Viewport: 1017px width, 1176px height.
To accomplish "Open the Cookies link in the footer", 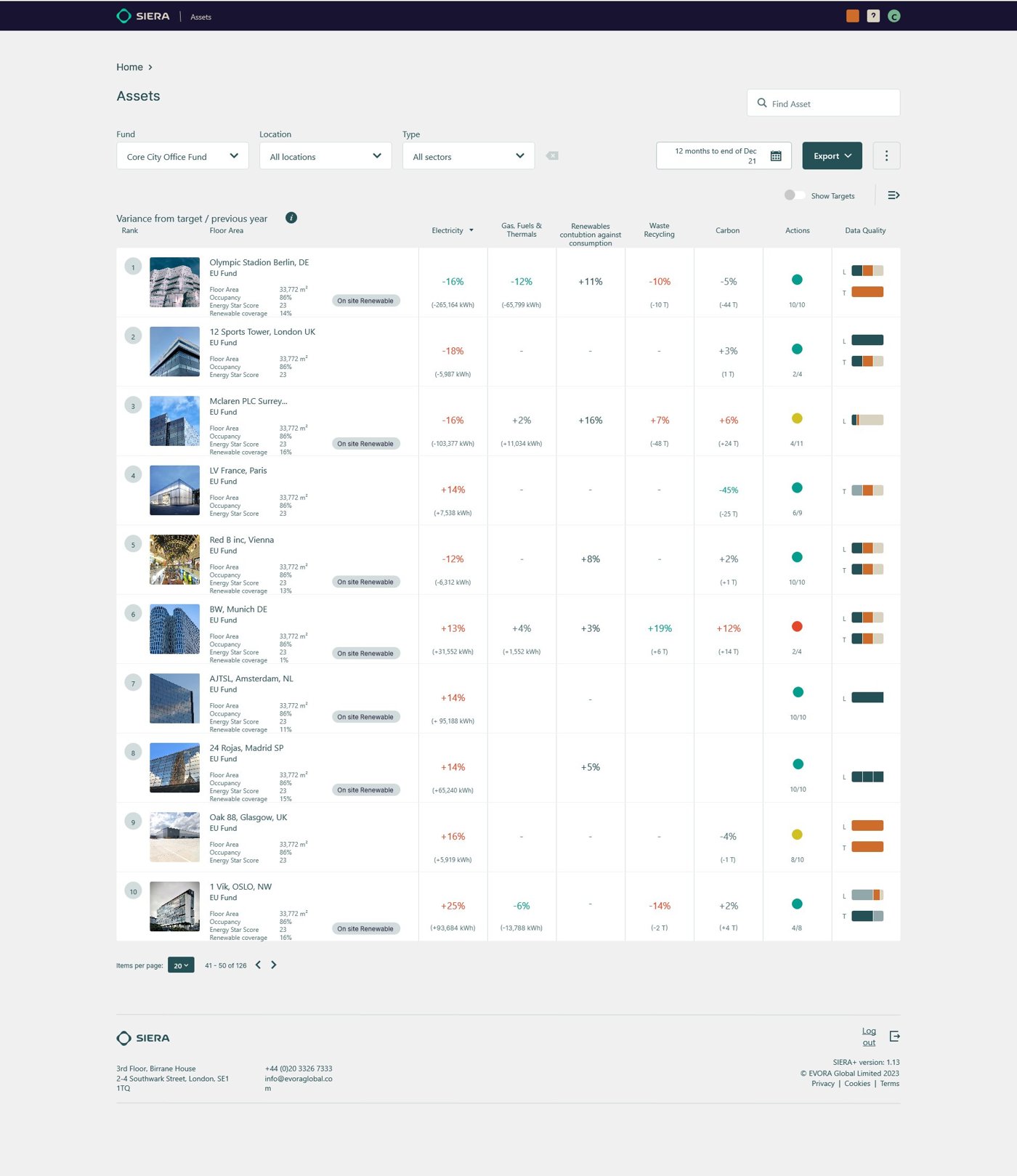I will pos(857,1084).
